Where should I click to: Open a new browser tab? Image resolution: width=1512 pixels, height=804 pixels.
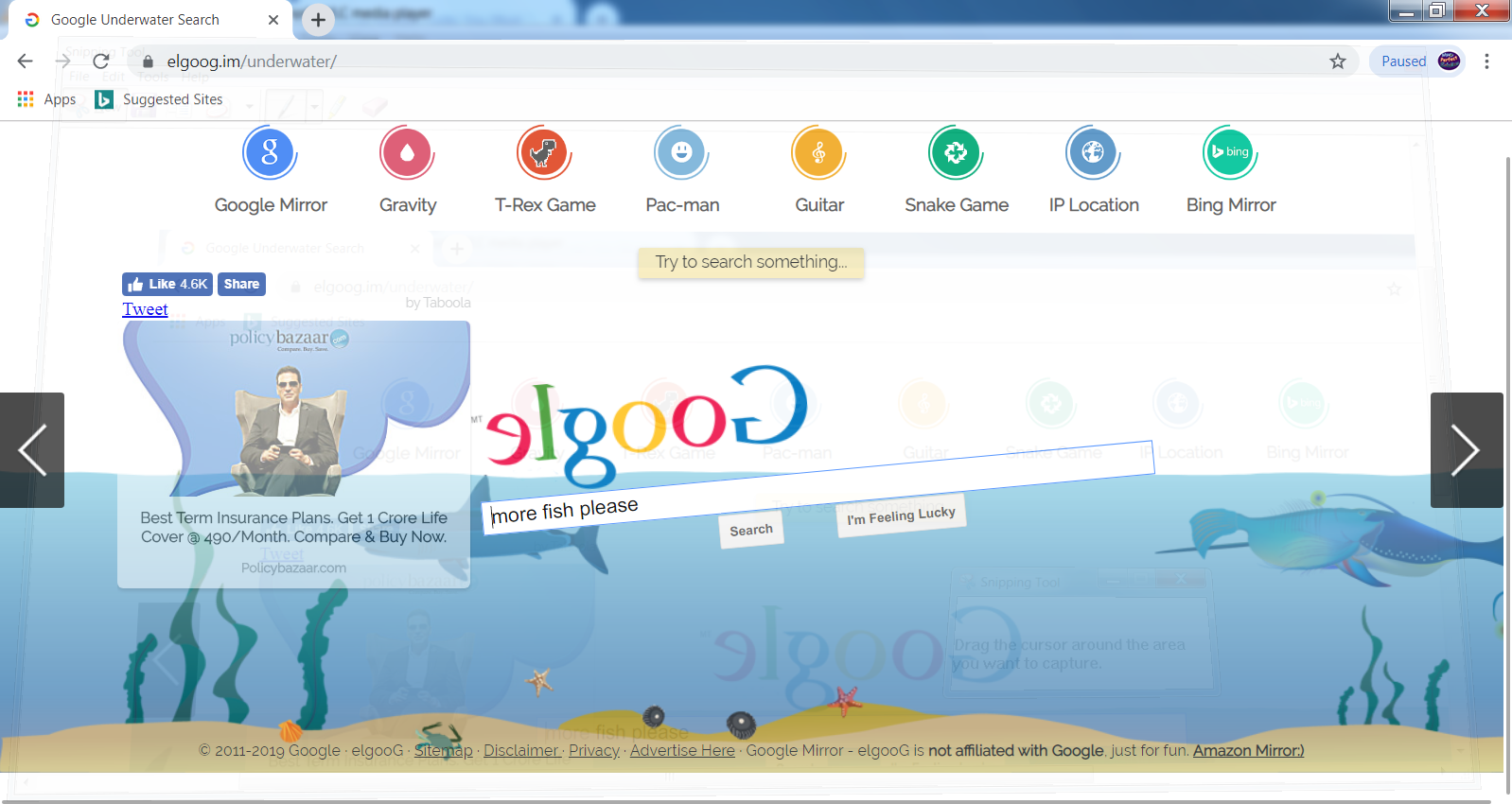click(x=318, y=19)
